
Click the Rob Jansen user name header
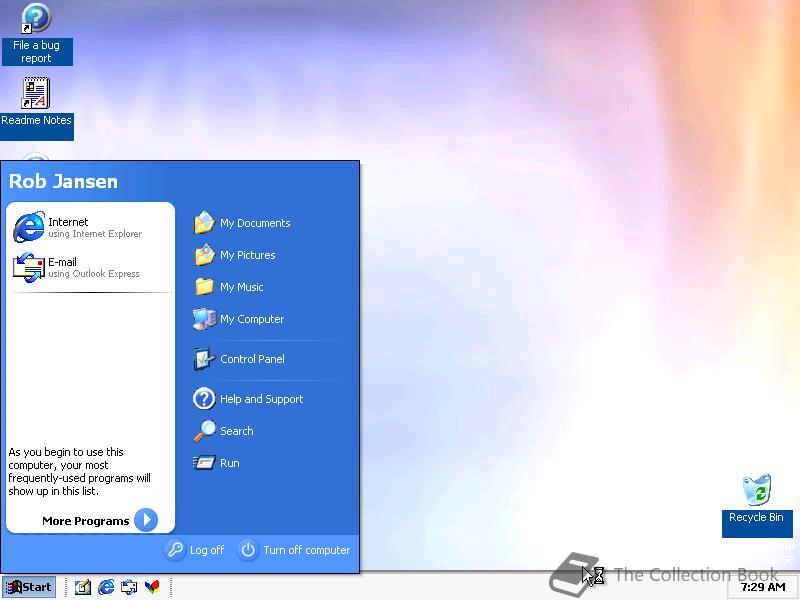click(x=63, y=181)
